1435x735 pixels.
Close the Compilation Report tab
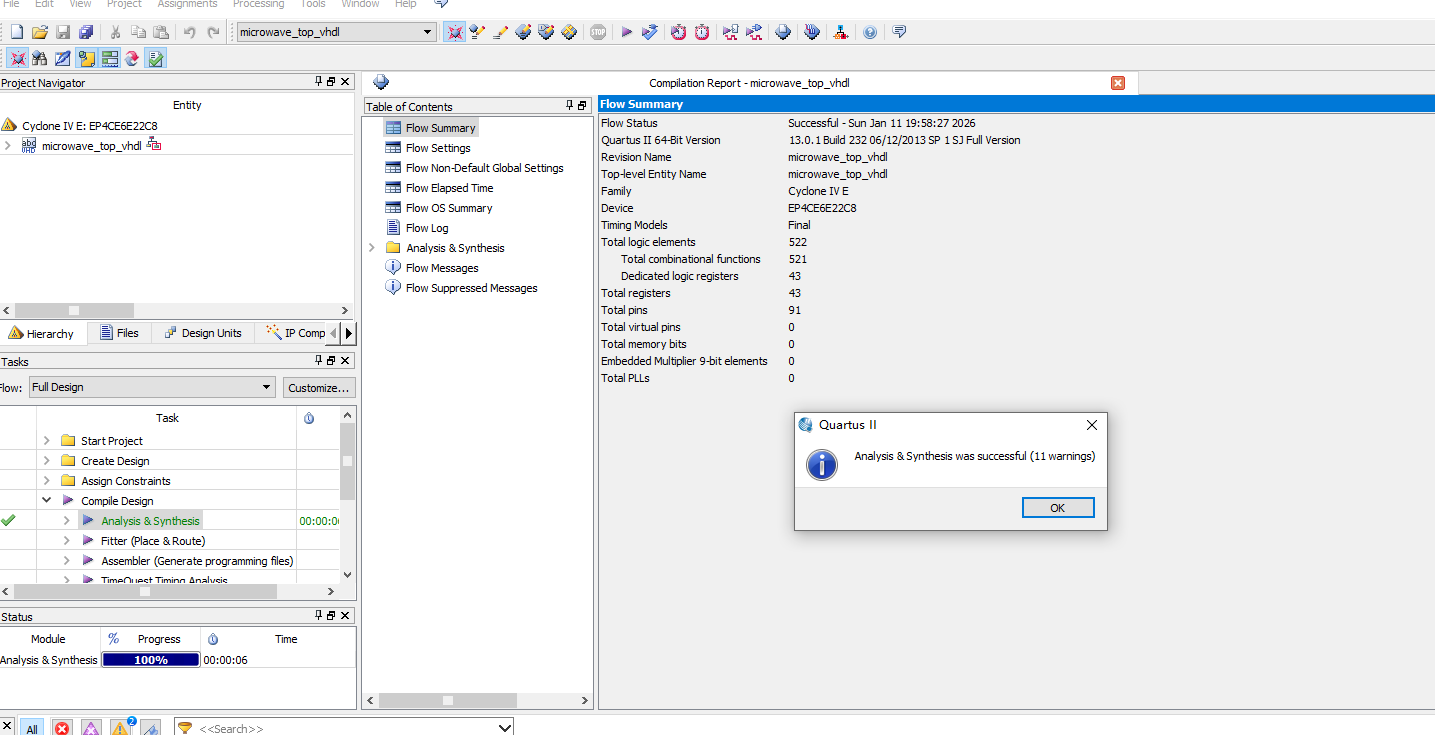1118,83
